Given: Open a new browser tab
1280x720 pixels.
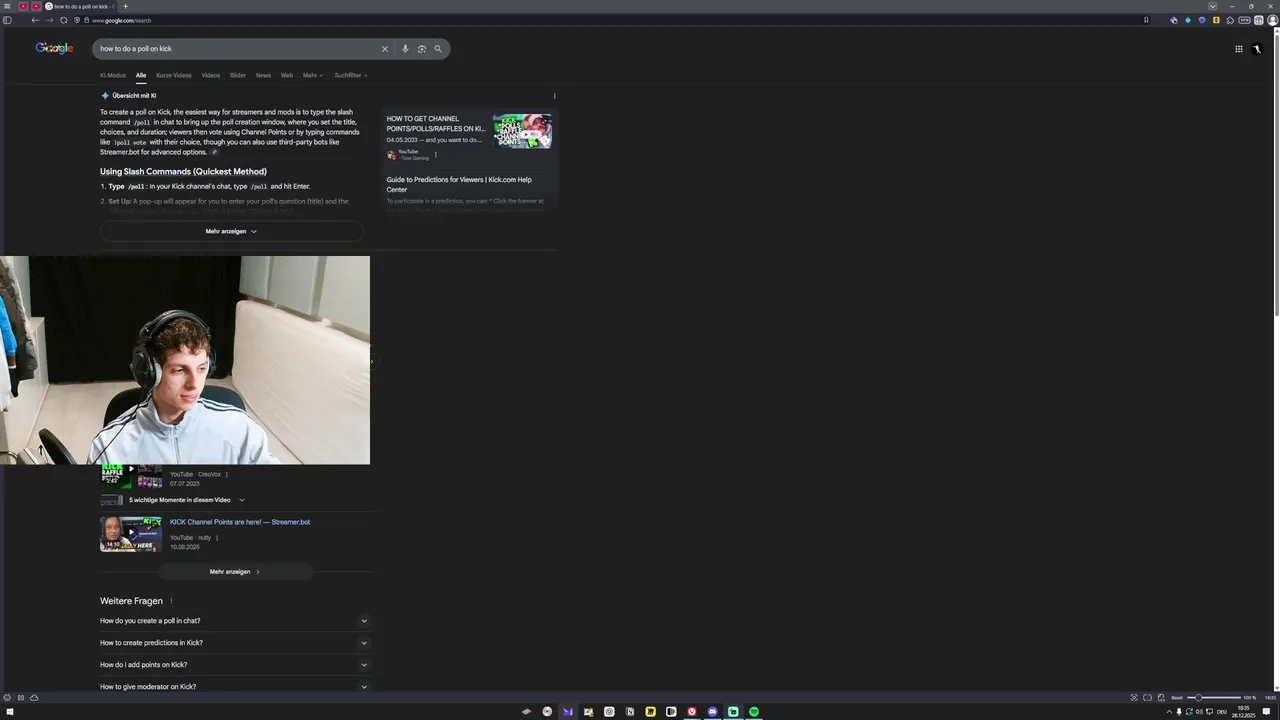Looking at the screenshot, I should pyautogui.click(x=125, y=6).
